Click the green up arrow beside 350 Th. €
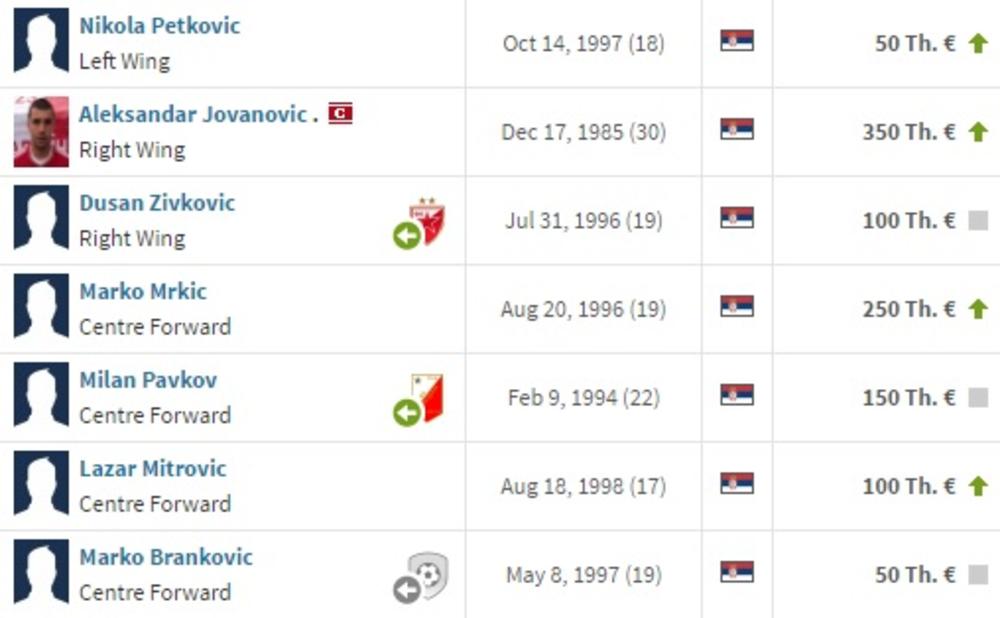Screen dimensions: 1000x618 978,132
